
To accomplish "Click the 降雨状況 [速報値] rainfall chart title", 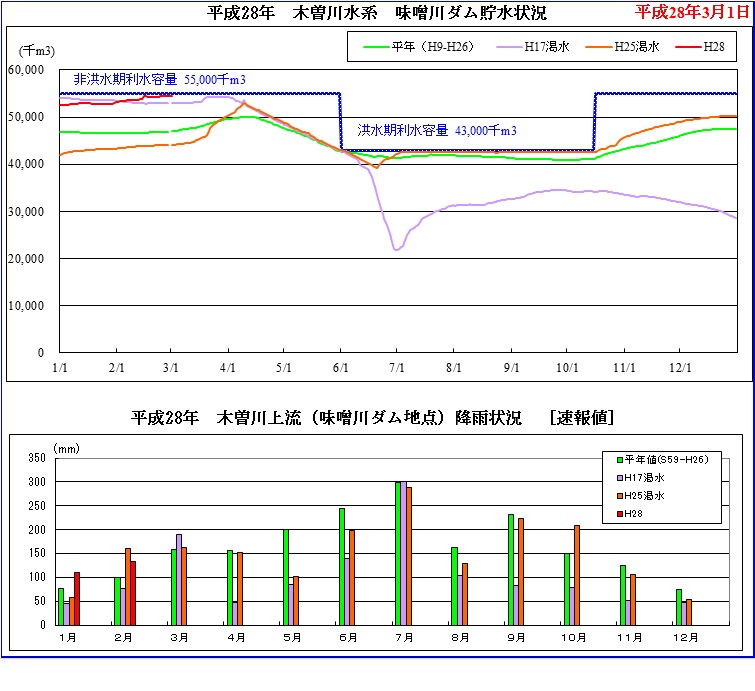I will [x=372, y=417].
